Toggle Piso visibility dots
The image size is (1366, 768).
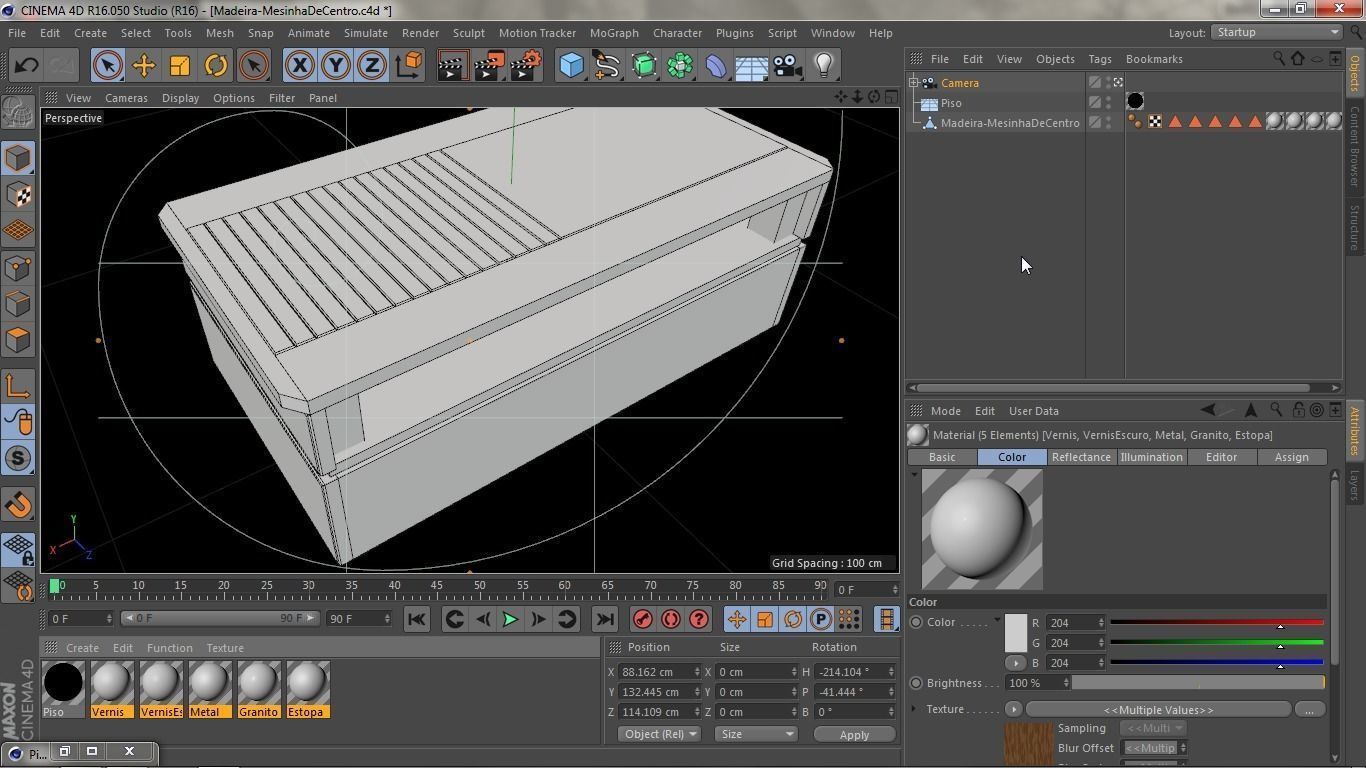click(x=1108, y=103)
